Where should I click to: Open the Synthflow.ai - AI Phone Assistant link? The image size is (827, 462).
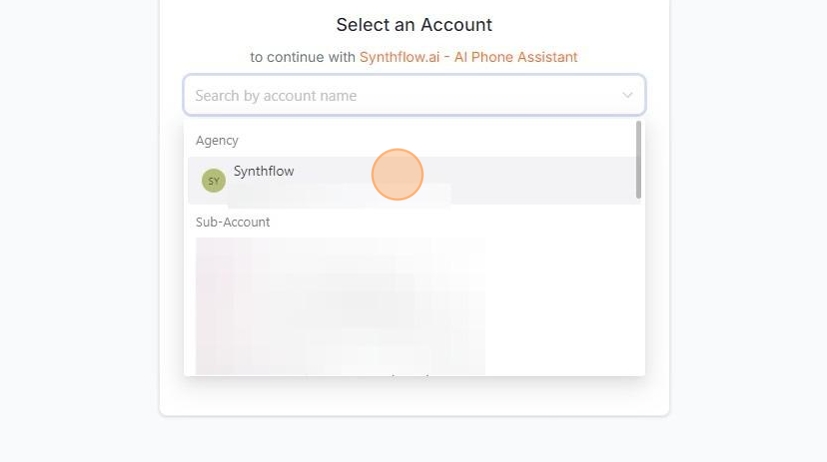click(x=468, y=57)
